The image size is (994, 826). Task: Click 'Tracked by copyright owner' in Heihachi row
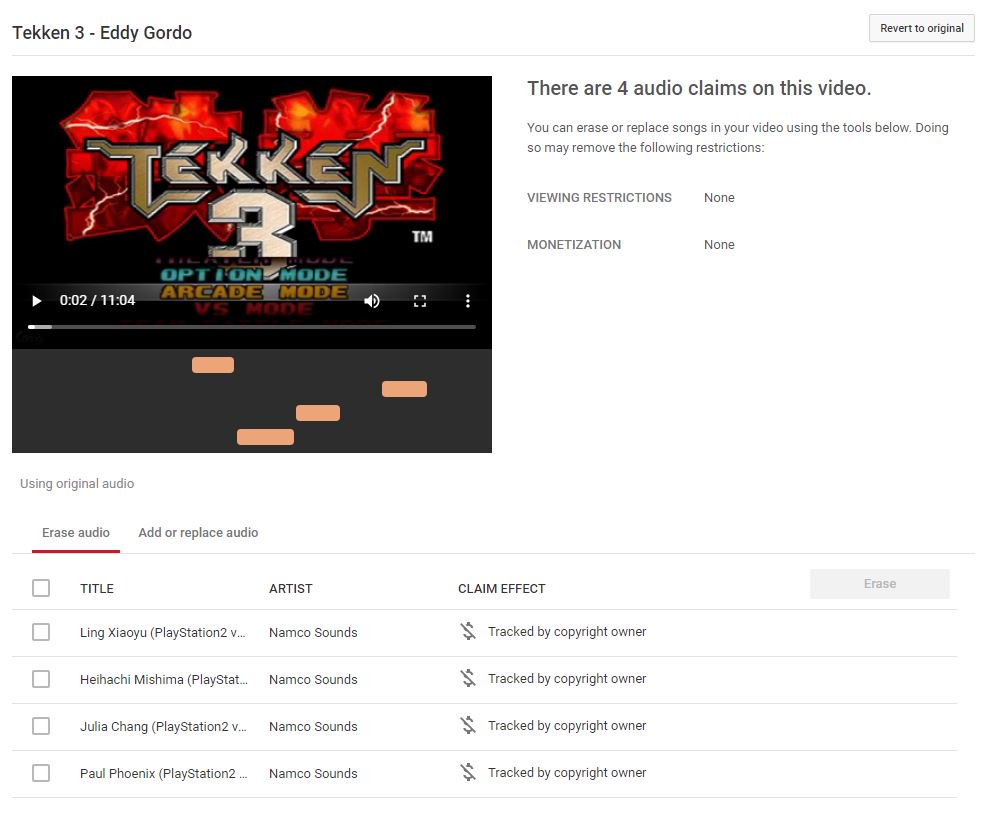(567, 679)
